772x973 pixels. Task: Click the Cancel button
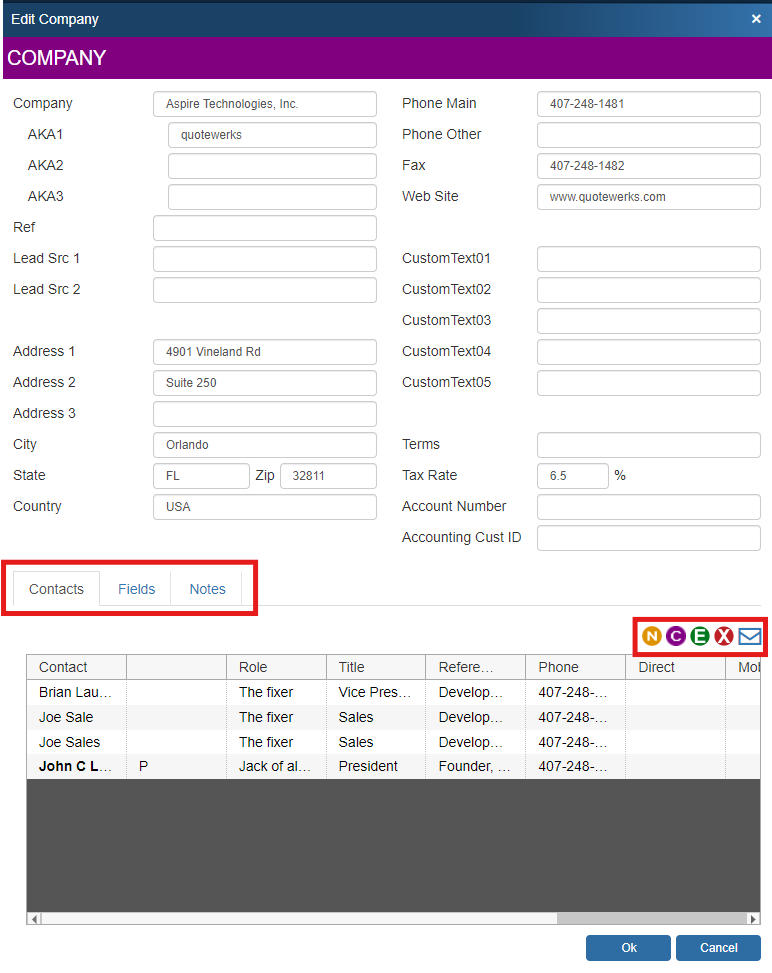[718, 948]
